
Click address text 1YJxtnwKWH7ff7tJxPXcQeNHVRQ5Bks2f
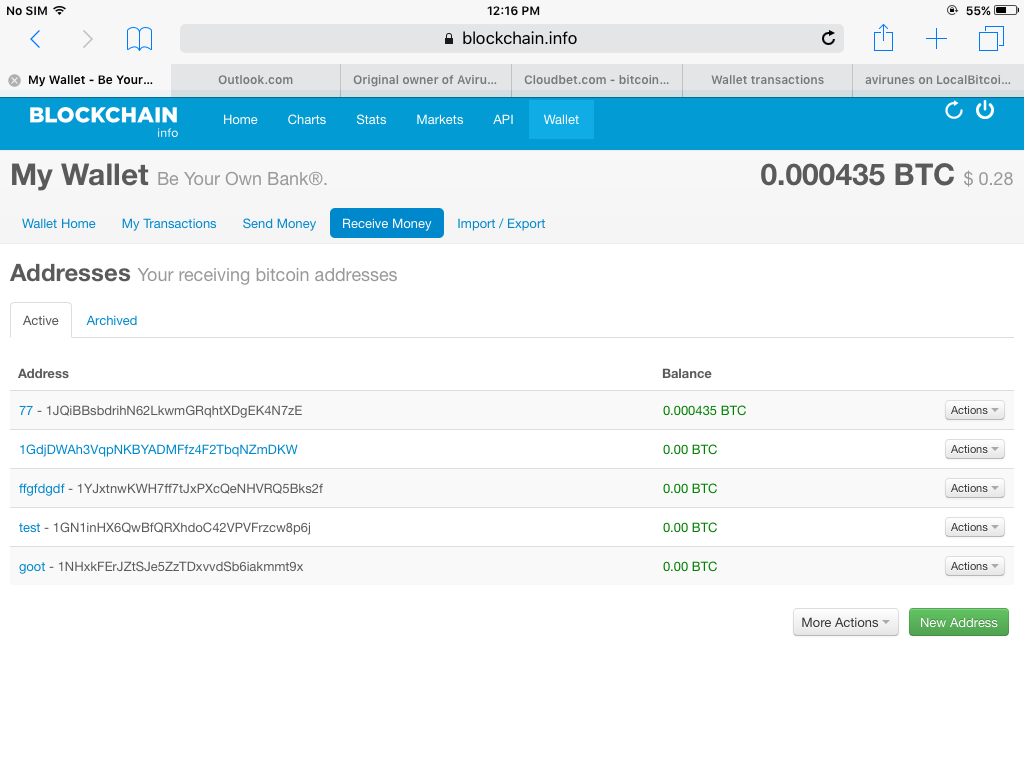point(200,489)
